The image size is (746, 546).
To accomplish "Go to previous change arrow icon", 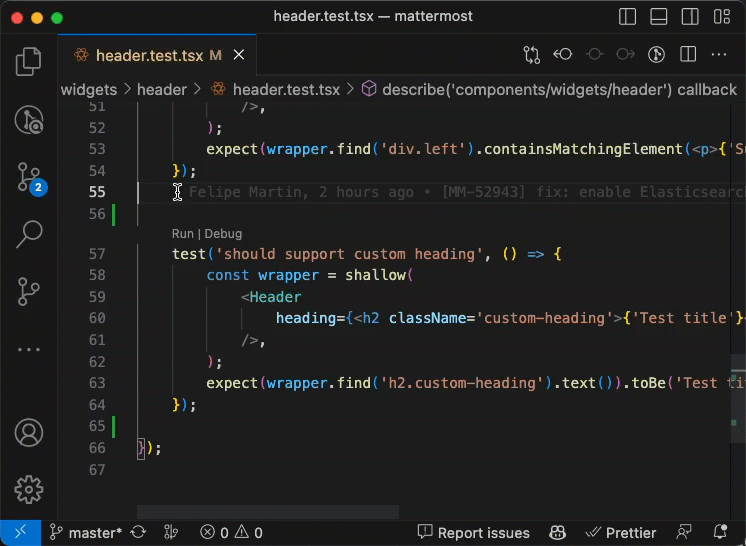I will click(x=562, y=54).
